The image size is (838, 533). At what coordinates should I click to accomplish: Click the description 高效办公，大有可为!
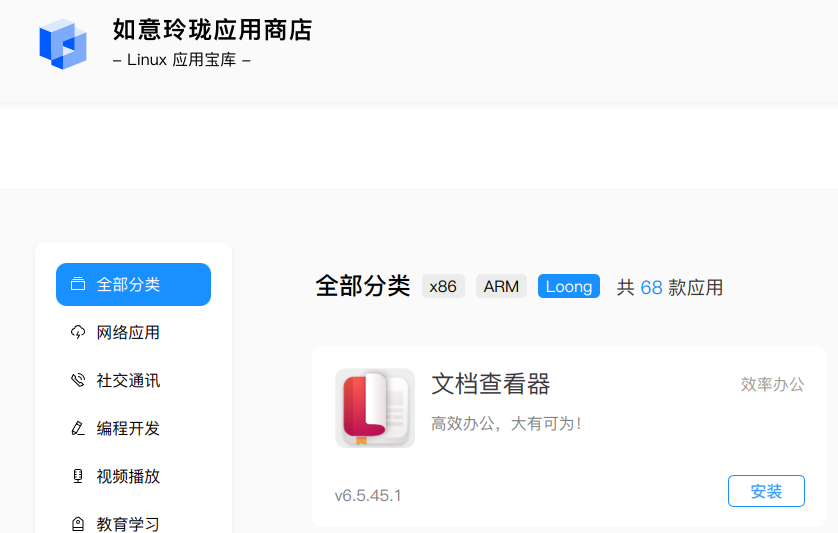click(x=506, y=423)
